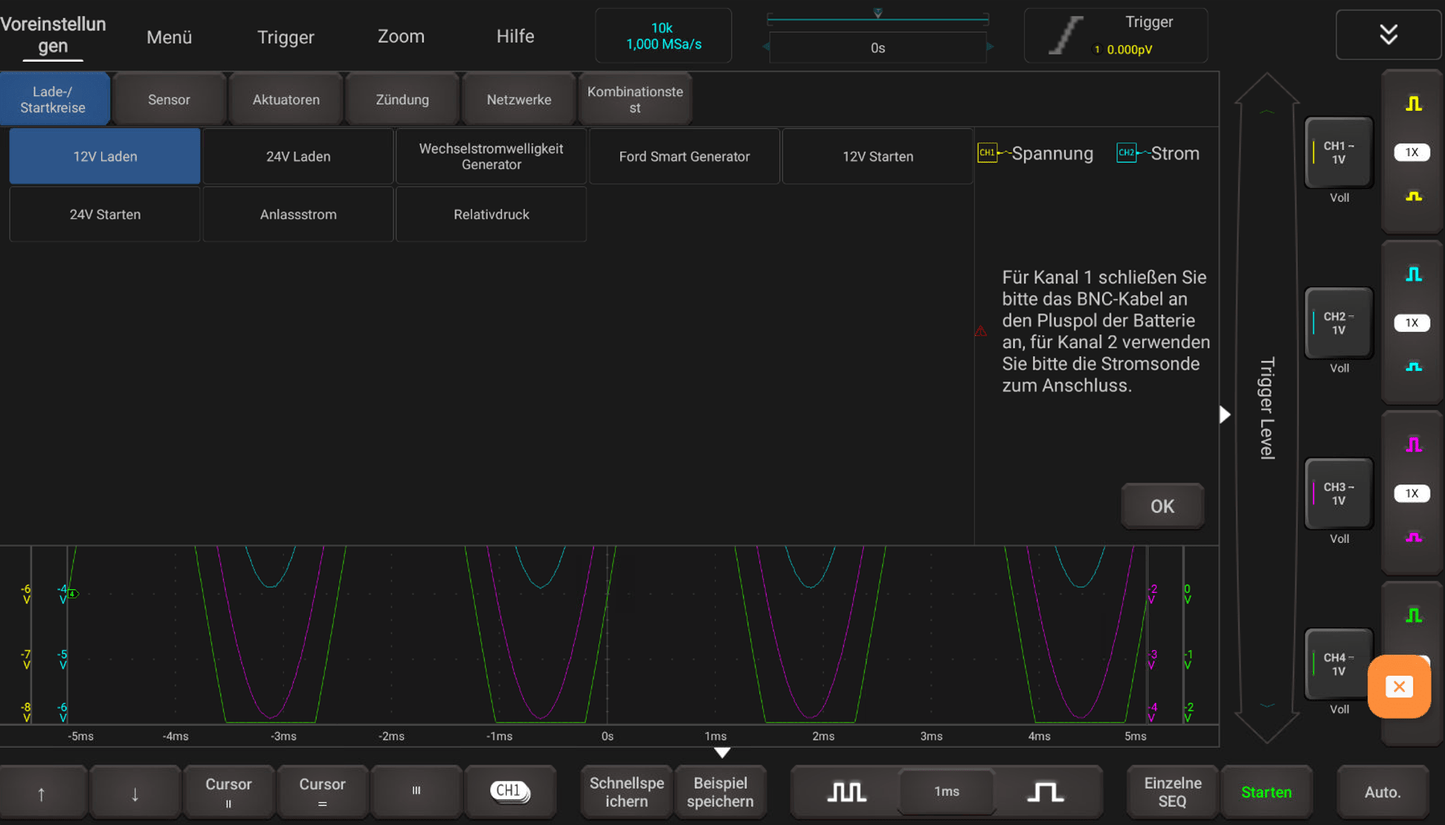Select the multi-pulse waveform icon in bottom toolbar

845,791
